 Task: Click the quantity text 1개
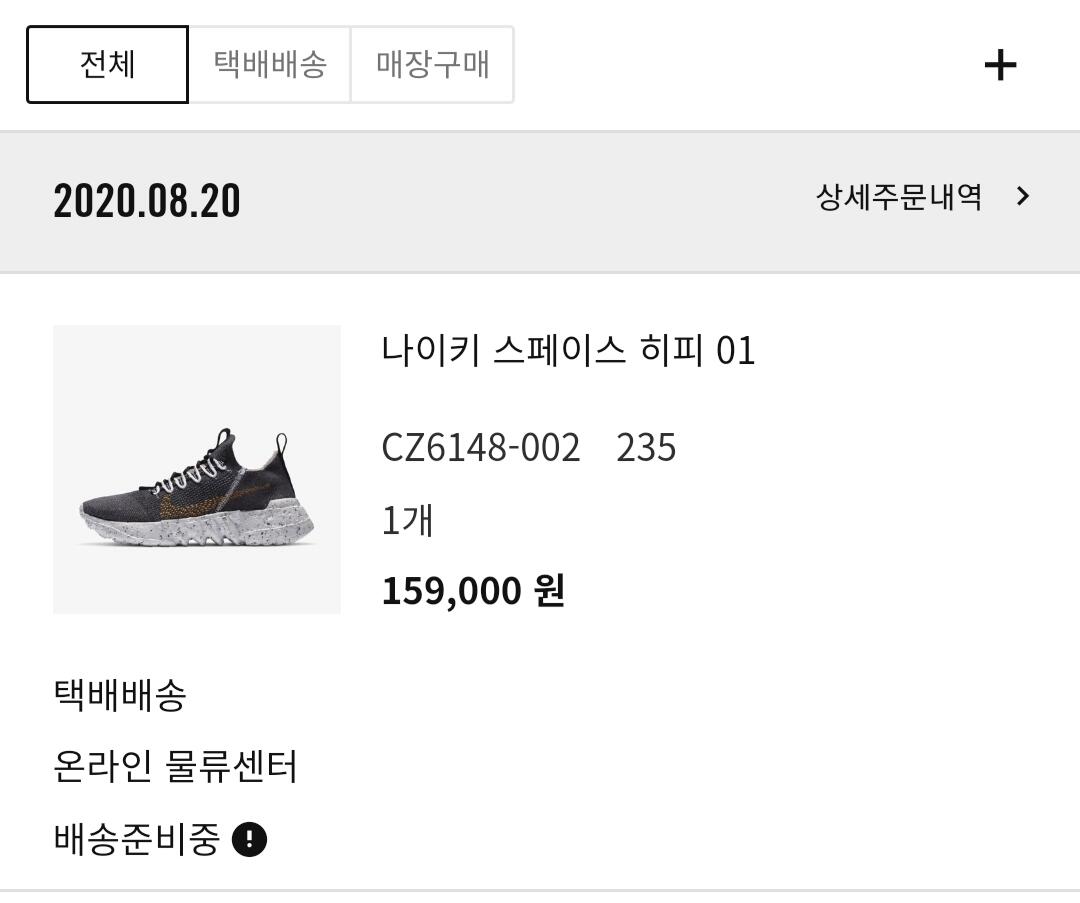pyautogui.click(x=407, y=521)
